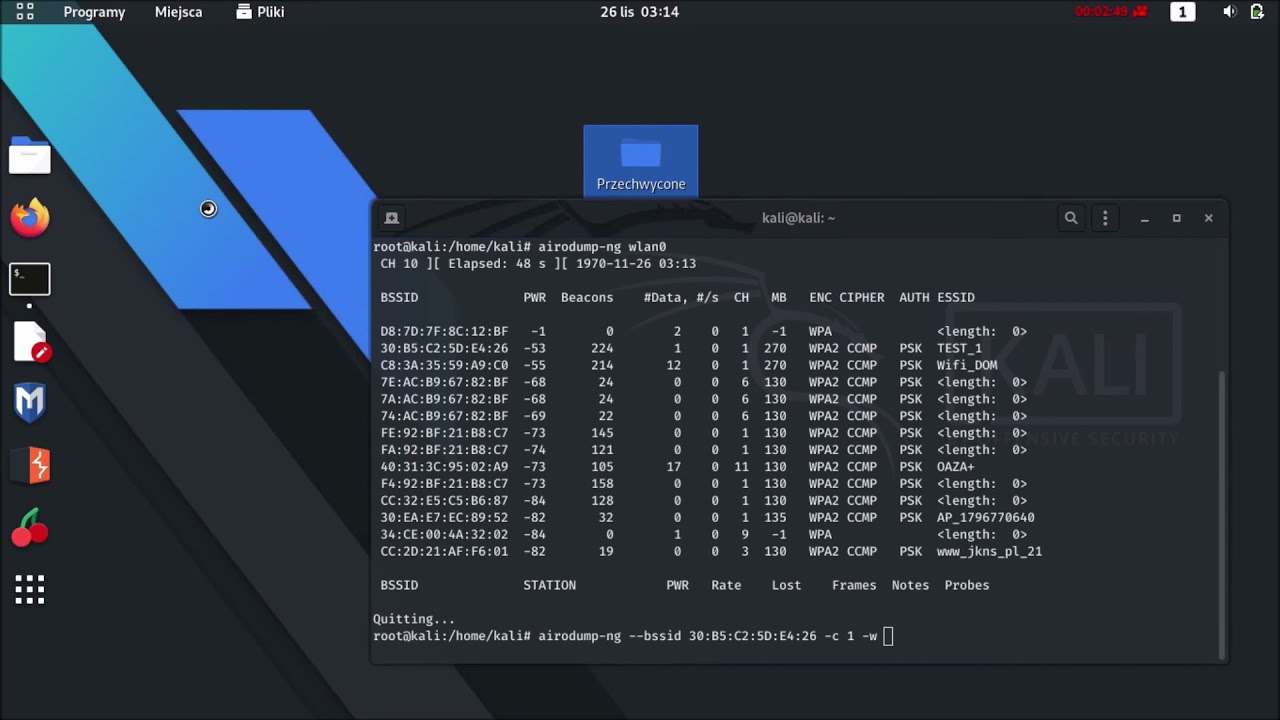Viewport: 1280px width, 720px height.
Task: Click BSSID 30:EA:E7:EC:89:52
Action: pyautogui.click(x=444, y=518)
